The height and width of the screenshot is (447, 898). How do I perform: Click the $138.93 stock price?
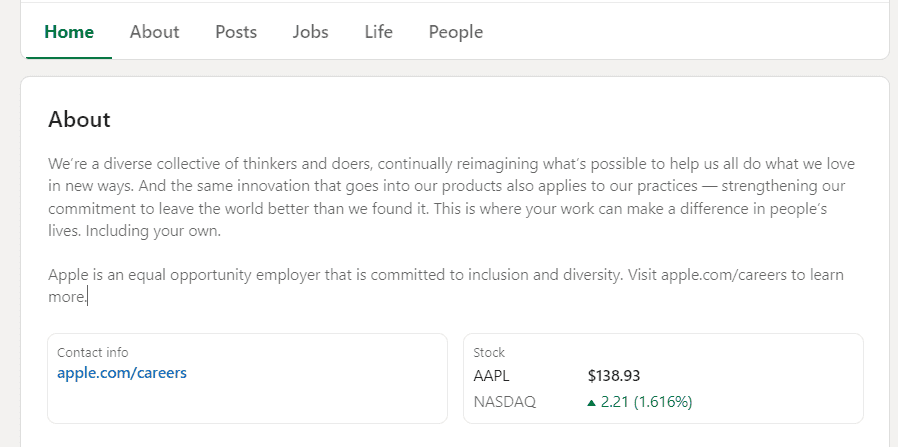pyautogui.click(x=614, y=376)
